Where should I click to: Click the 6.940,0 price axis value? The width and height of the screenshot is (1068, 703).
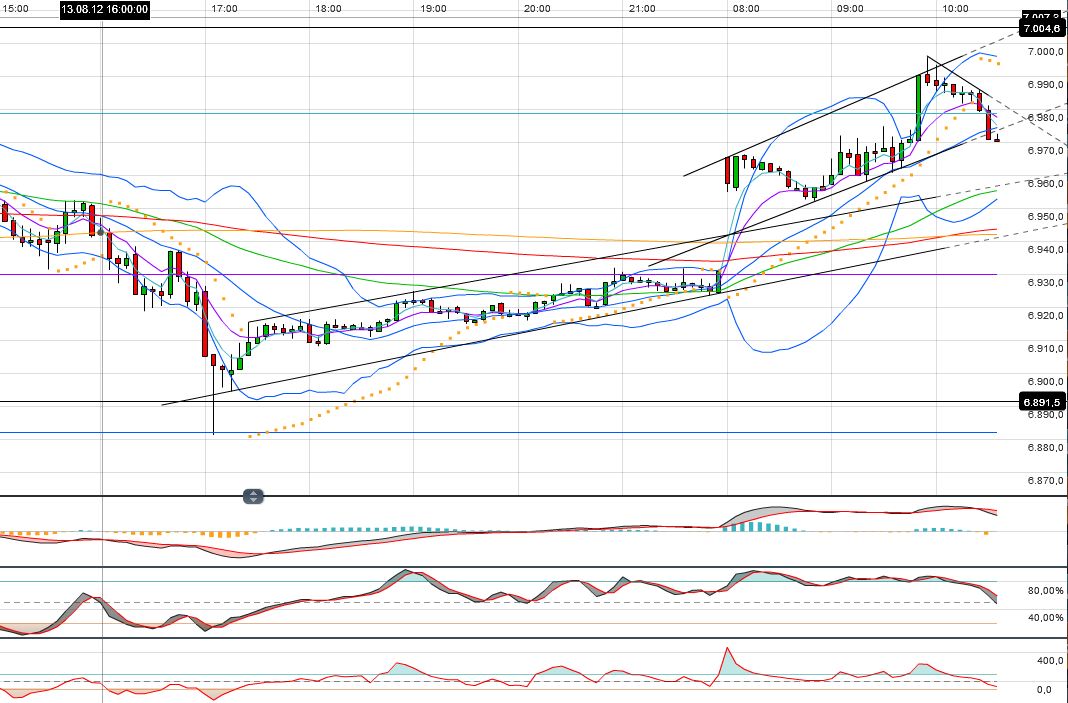[1046, 249]
